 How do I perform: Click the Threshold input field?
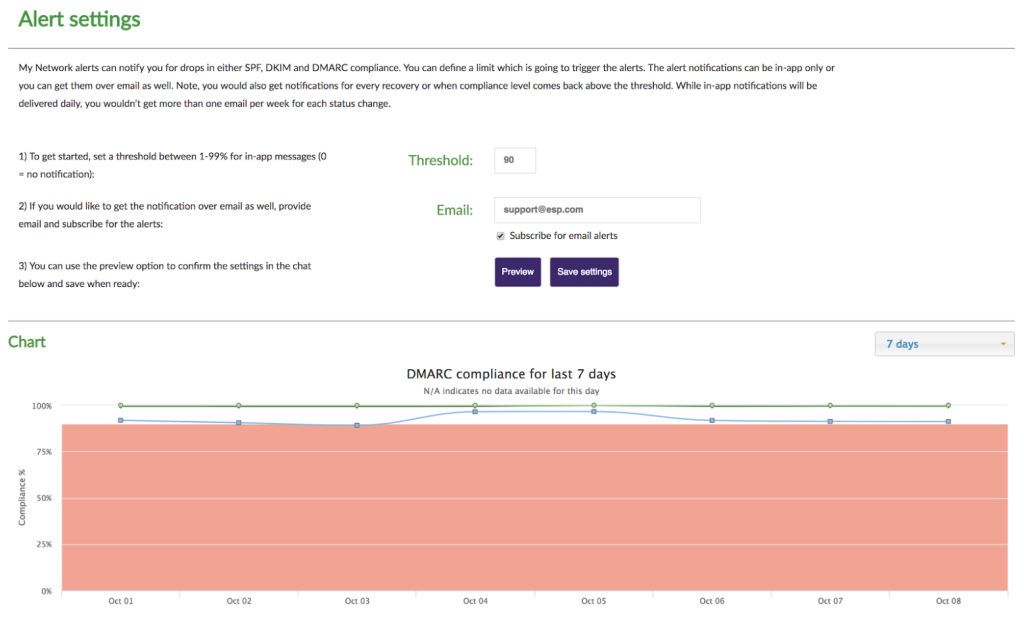[515, 160]
